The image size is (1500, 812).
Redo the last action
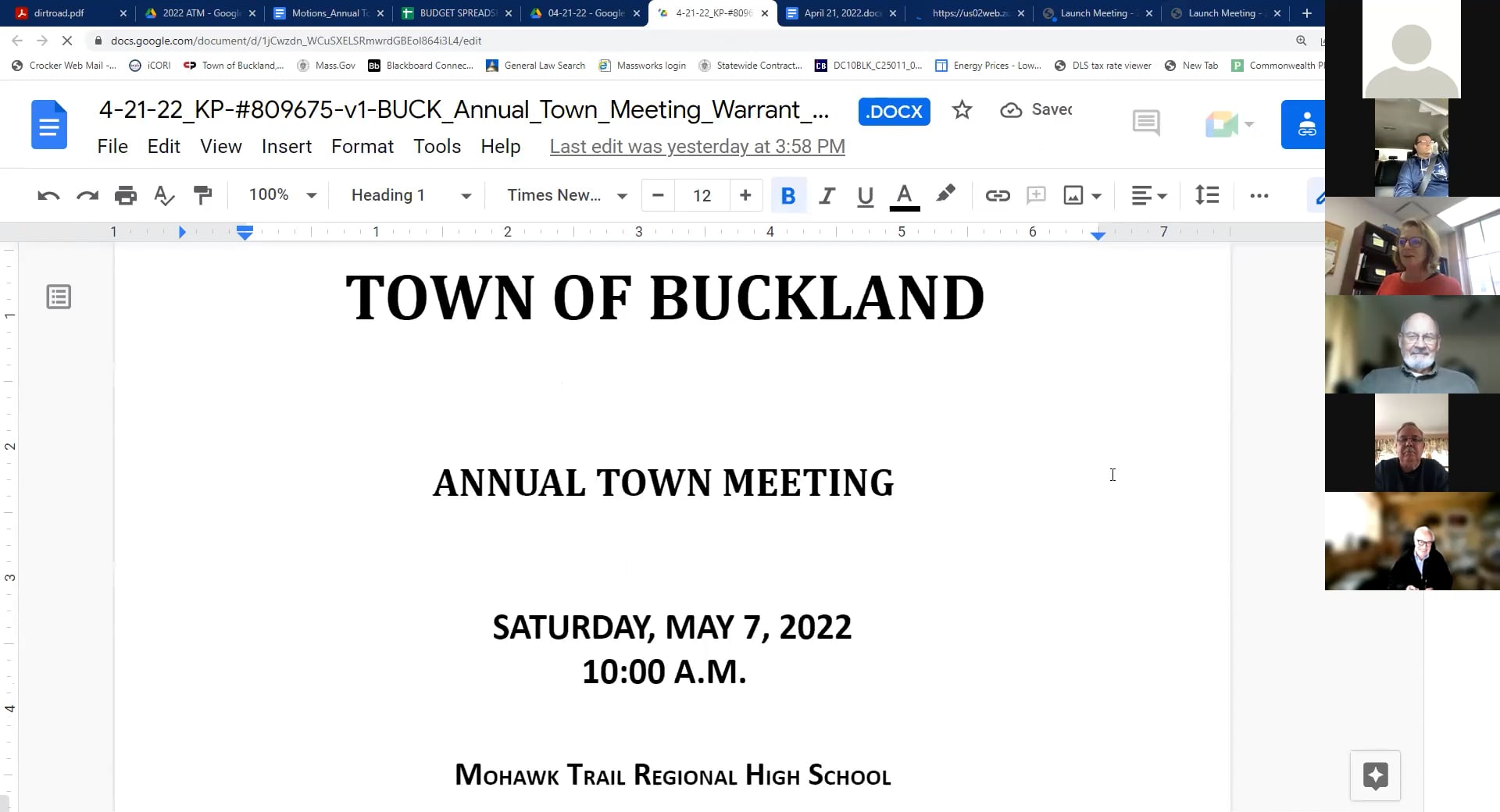coord(87,195)
